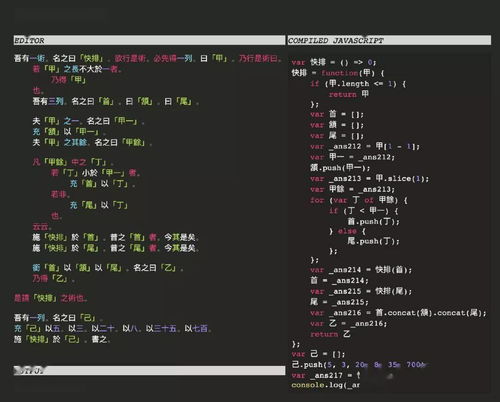The height and width of the screenshot is (402, 500).
Task: Click the line 銜「首」以「頷」以「尾」
Action: (x=108, y=268)
